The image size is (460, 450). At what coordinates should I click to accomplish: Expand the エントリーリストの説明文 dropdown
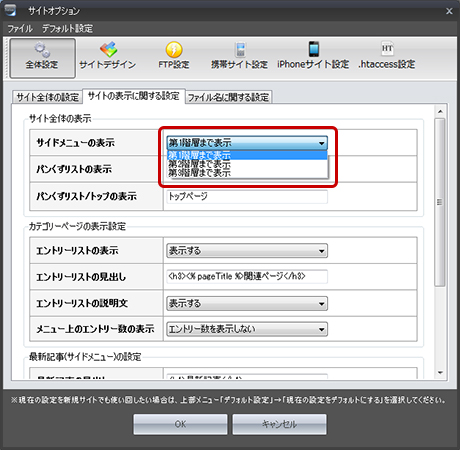pos(247,303)
